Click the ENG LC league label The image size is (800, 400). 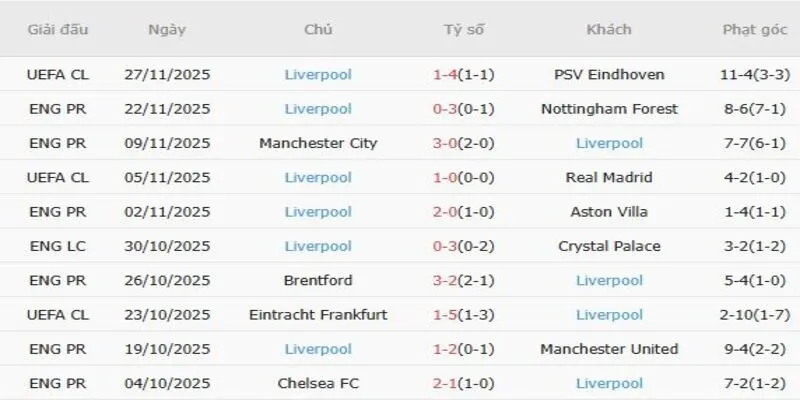[x=58, y=246]
